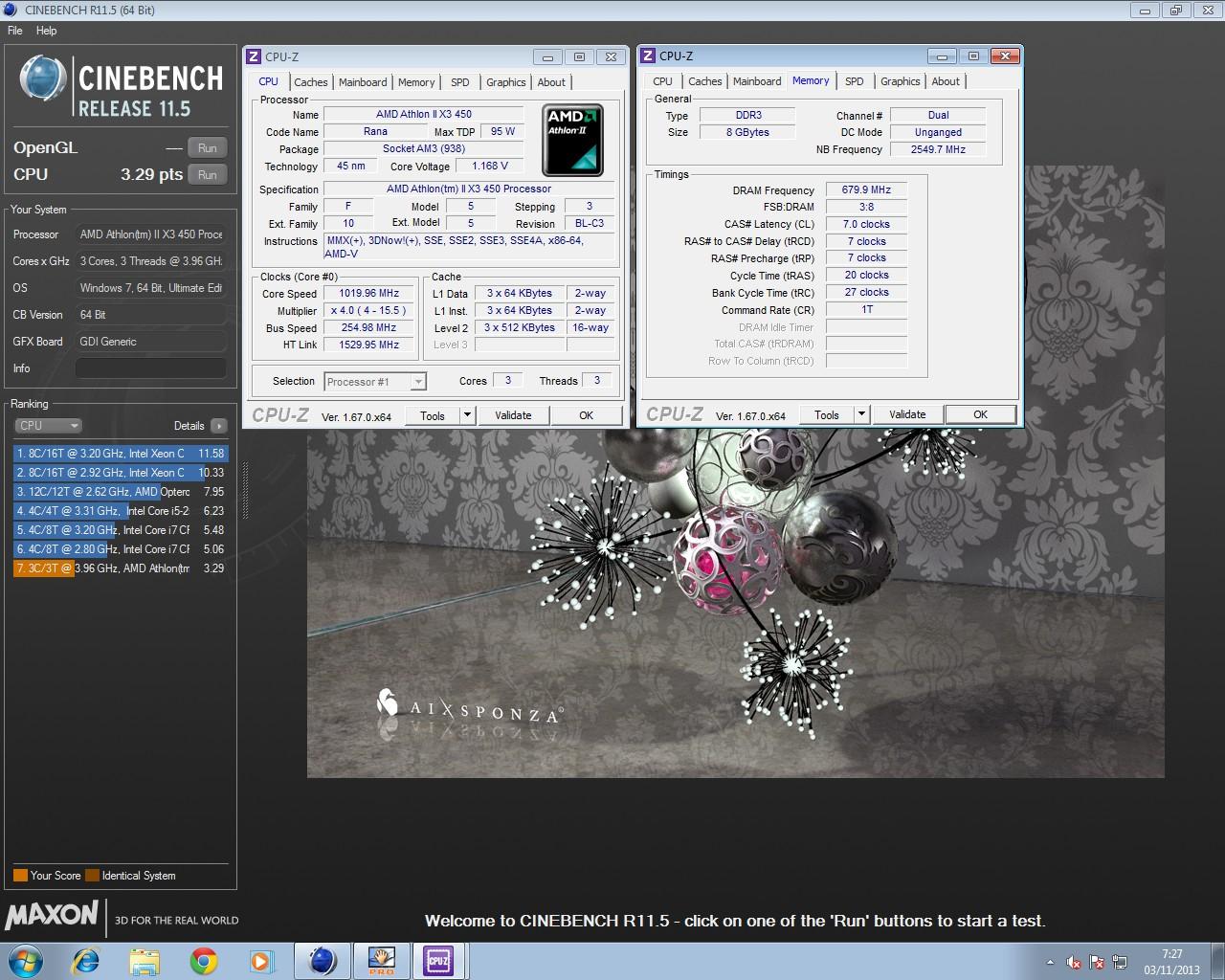Image resolution: width=1225 pixels, height=980 pixels.
Task: Switch to Caches tab in left CPU-Z
Action: 311,82
